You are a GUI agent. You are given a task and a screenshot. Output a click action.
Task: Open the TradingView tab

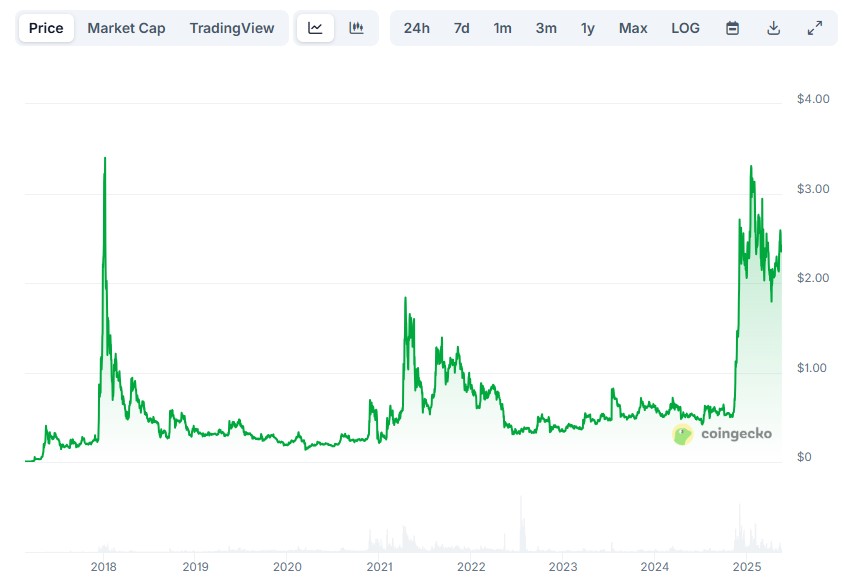point(231,28)
